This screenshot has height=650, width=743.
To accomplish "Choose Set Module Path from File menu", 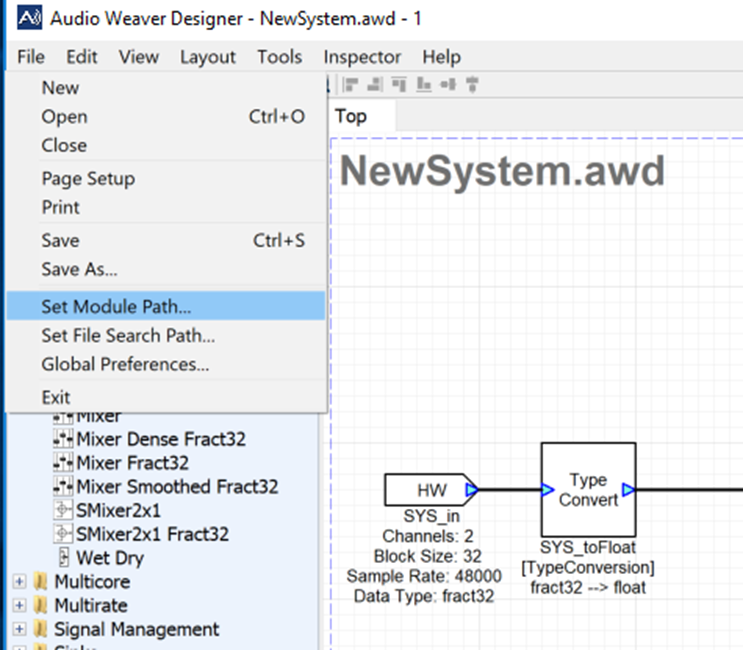I will (x=116, y=307).
